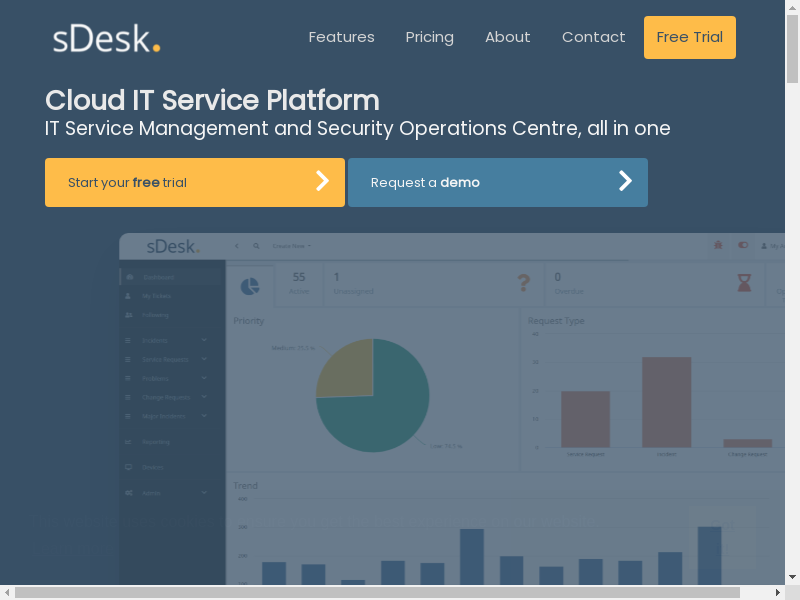Screen dimensions: 800x600
Task: Flip the red toggle switch in dashboard header
Action: click(743, 245)
